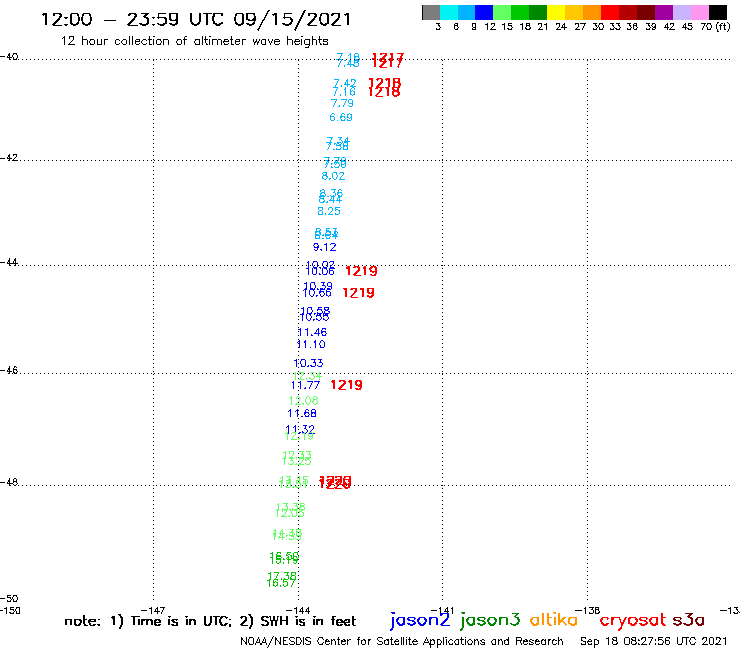Click the -42 latitude axis label
740x650 pixels.
[9, 157]
